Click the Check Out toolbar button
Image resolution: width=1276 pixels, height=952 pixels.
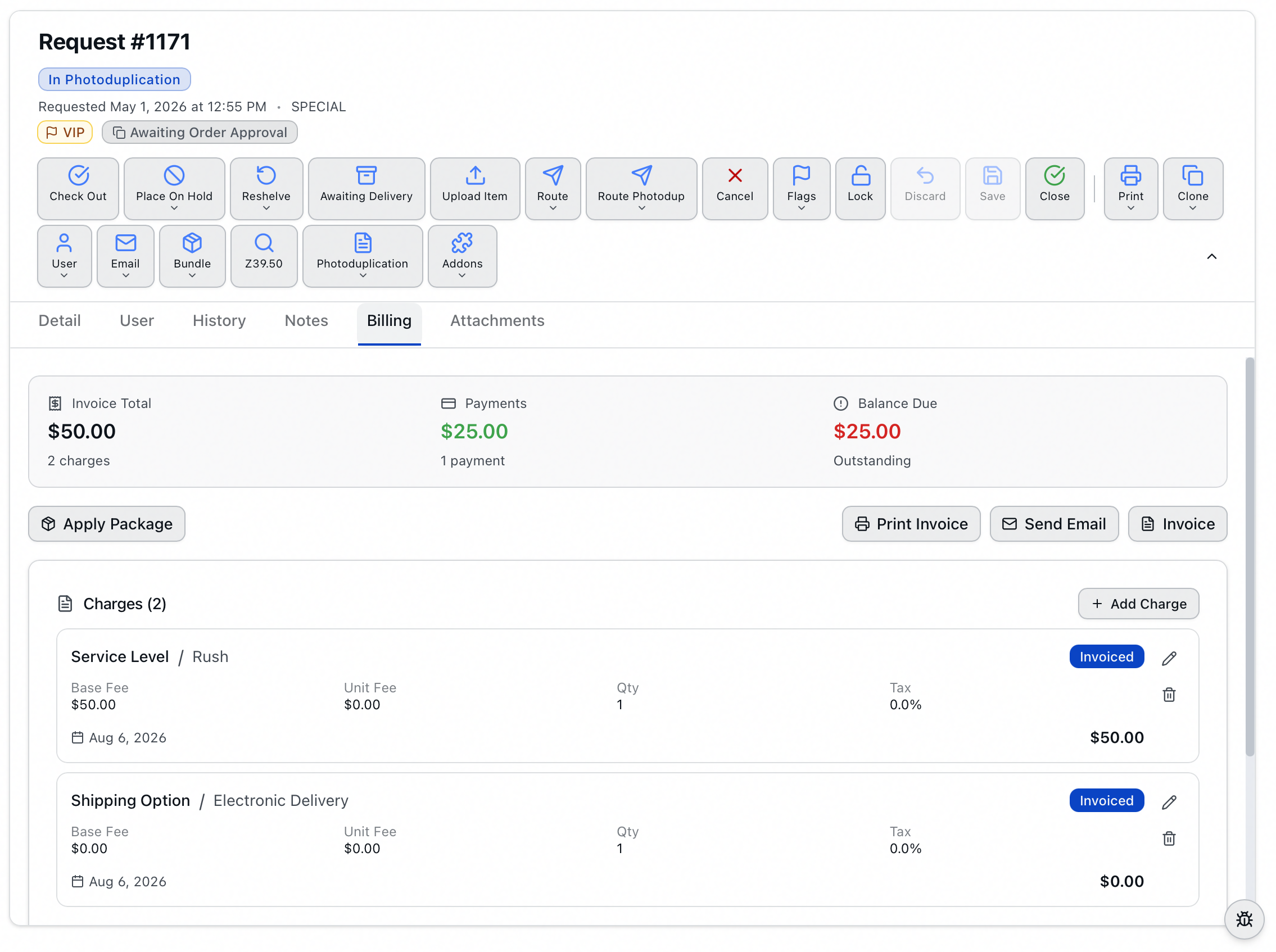(78, 188)
